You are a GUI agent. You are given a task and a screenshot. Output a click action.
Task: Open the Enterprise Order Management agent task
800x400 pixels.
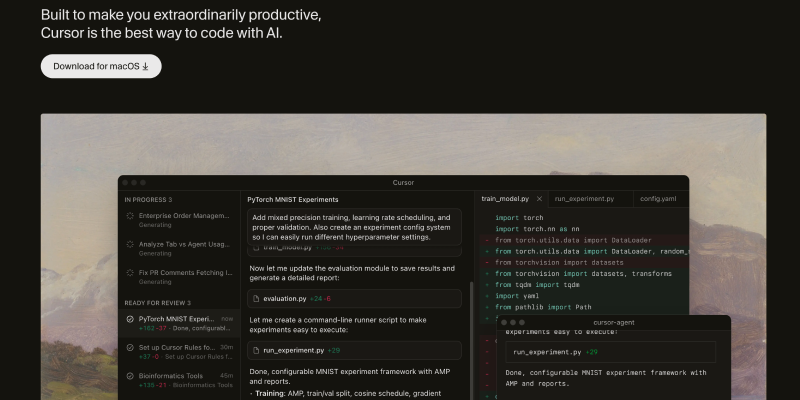click(x=179, y=220)
